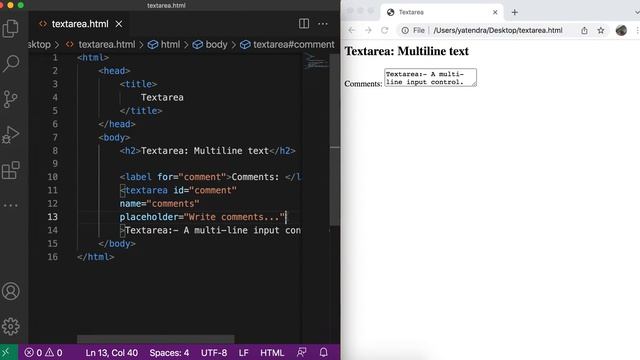
Task: Click the h2 line in code editor
Action: [207, 151]
